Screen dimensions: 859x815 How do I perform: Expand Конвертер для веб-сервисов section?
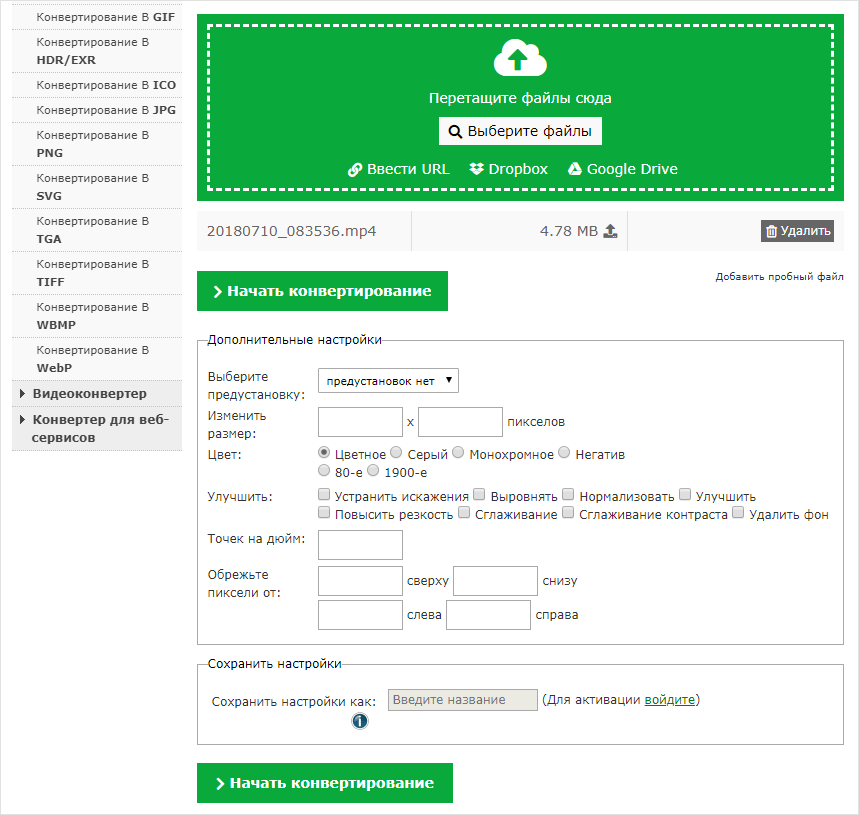point(100,428)
